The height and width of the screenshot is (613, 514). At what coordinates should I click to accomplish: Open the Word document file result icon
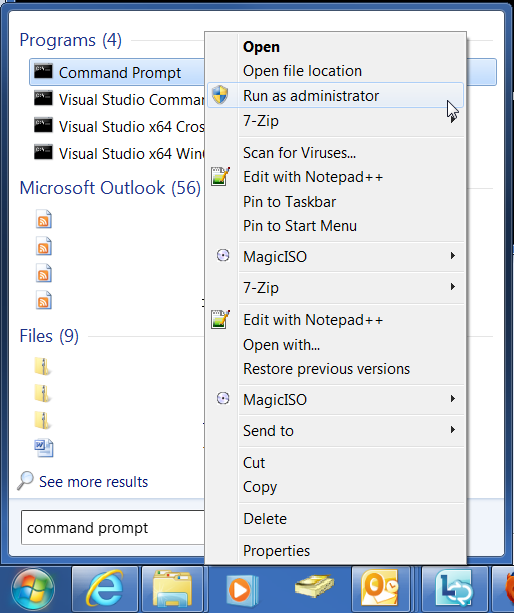tap(43, 448)
